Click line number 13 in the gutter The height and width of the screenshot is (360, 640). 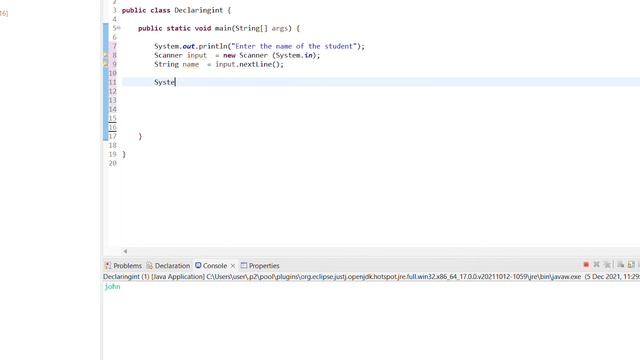pos(113,100)
